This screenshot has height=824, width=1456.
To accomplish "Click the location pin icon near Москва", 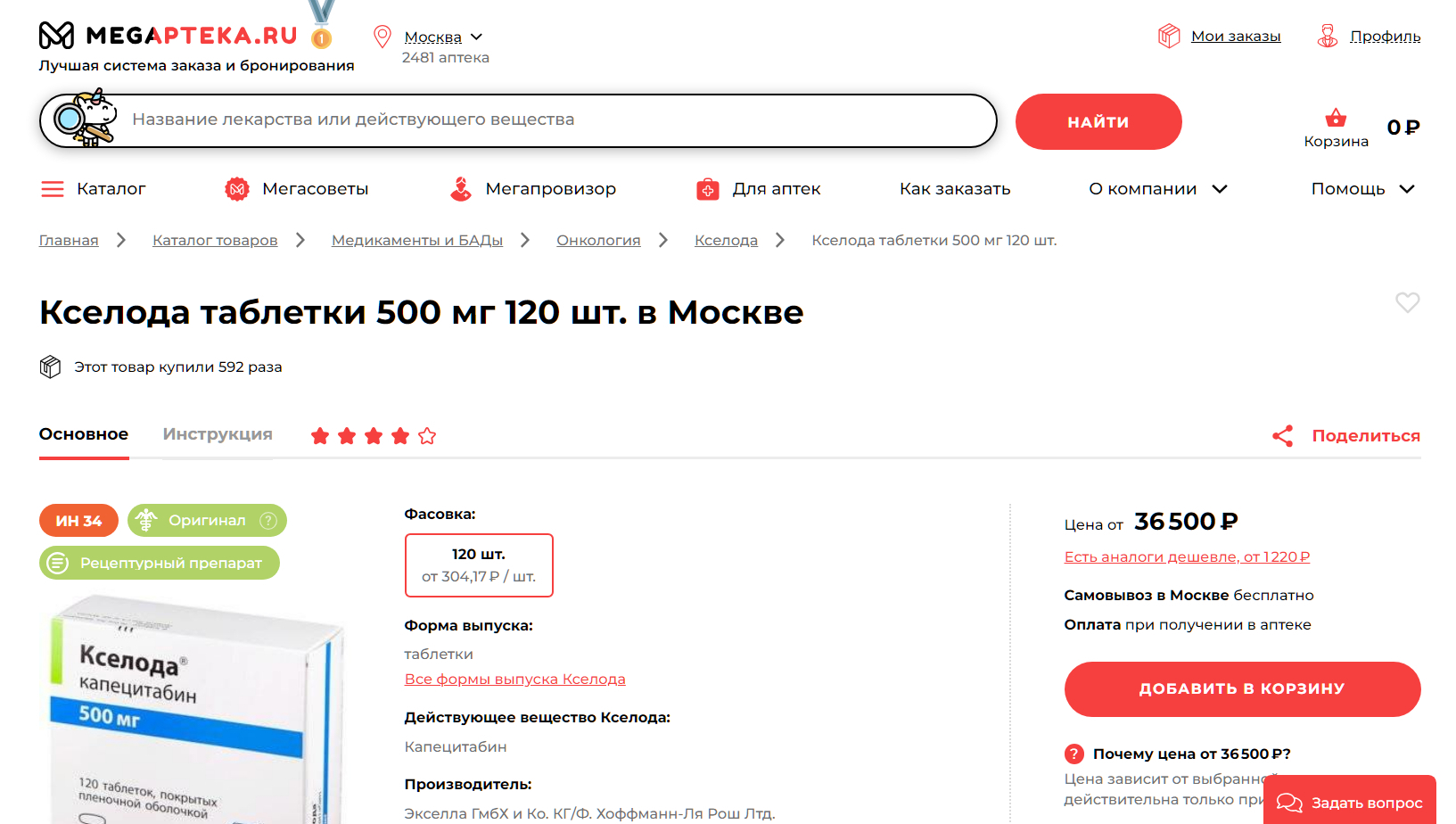I will [383, 37].
